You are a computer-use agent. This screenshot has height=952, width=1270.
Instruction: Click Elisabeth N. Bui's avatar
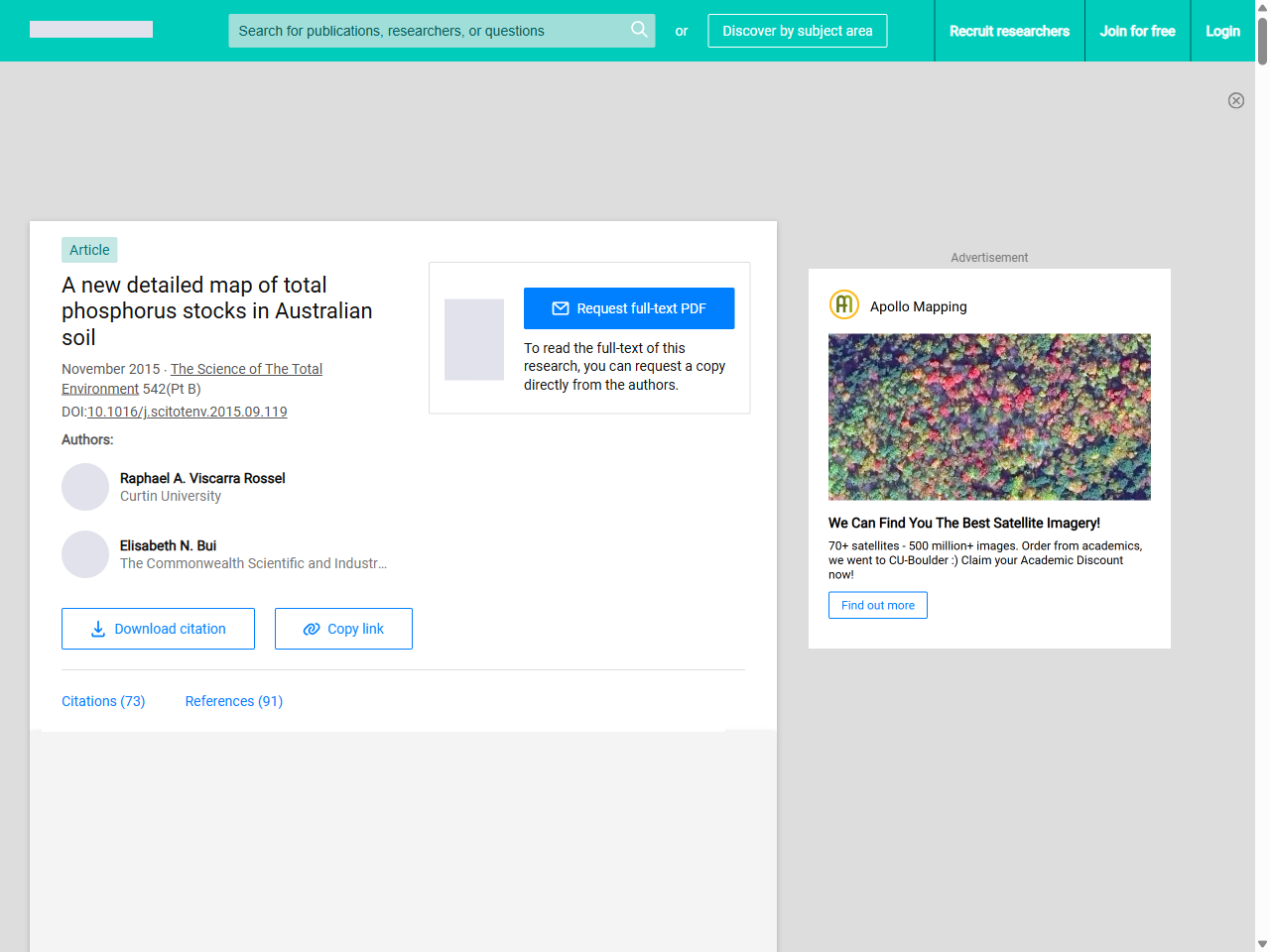click(x=85, y=554)
